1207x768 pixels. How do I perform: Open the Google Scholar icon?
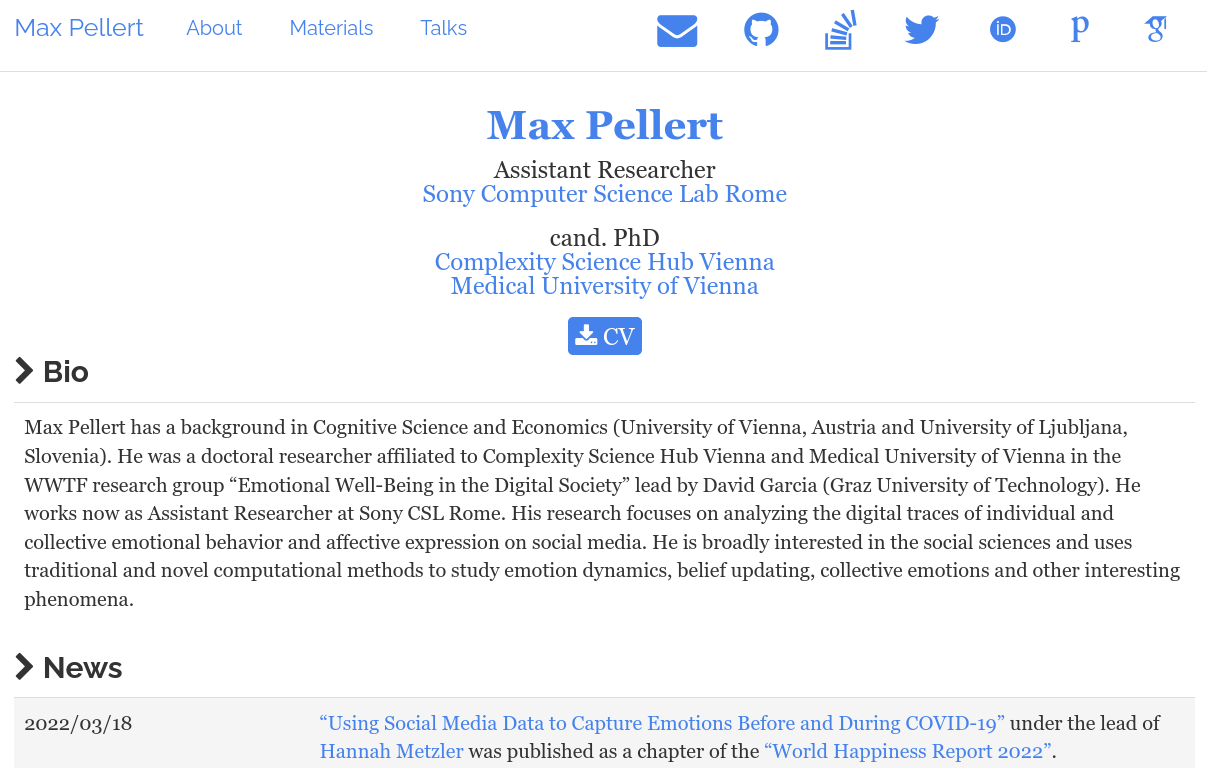pyautogui.click(x=1156, y=30)
